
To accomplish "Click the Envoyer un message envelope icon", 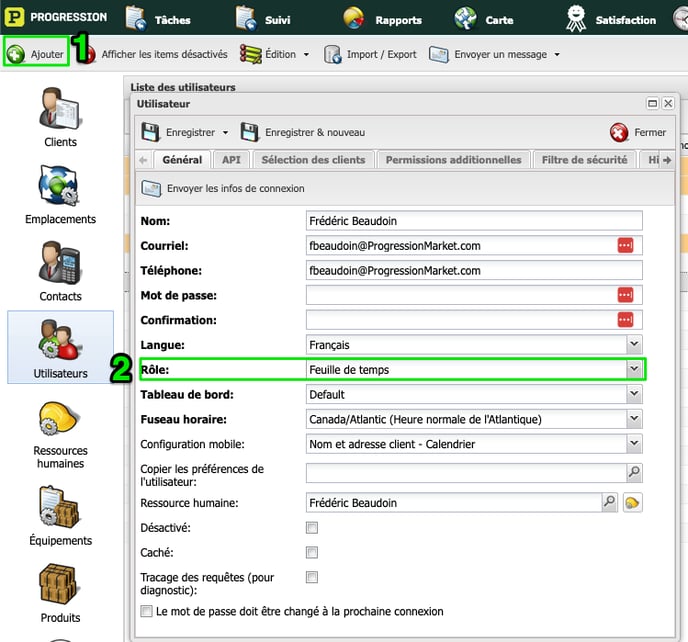I will 438,55.
